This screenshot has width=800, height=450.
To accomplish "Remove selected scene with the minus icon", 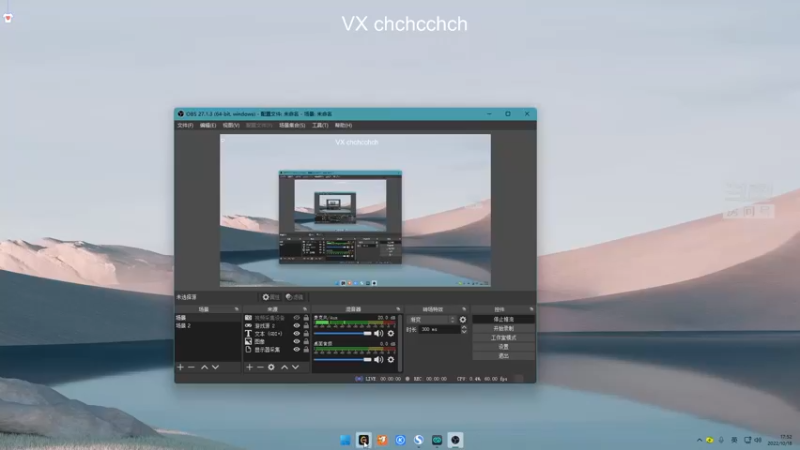I will tap(191, 367).
